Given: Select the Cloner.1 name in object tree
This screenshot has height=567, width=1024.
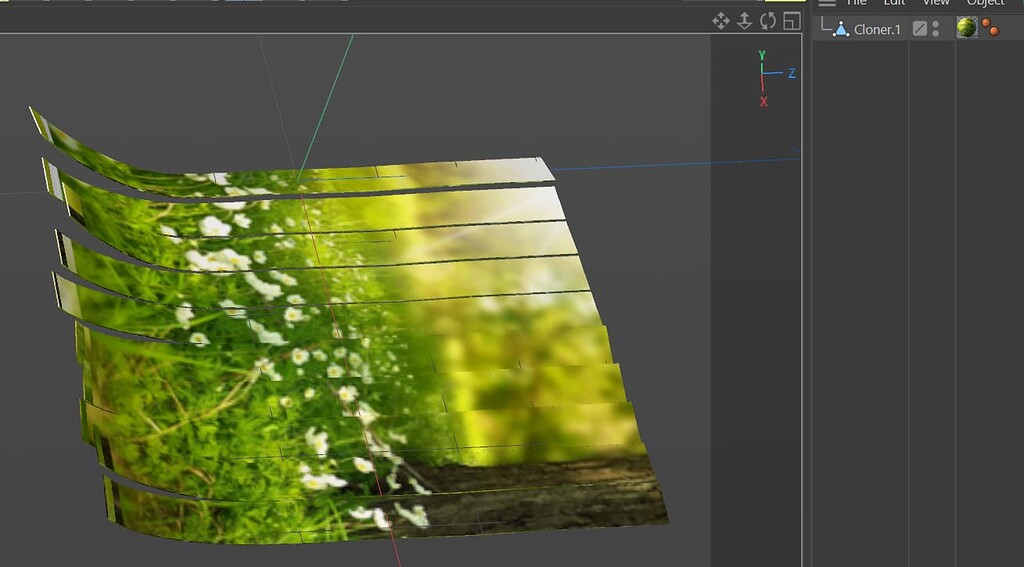Looking at the screenshot, I should pyautogui.click(x=877, y=29).
